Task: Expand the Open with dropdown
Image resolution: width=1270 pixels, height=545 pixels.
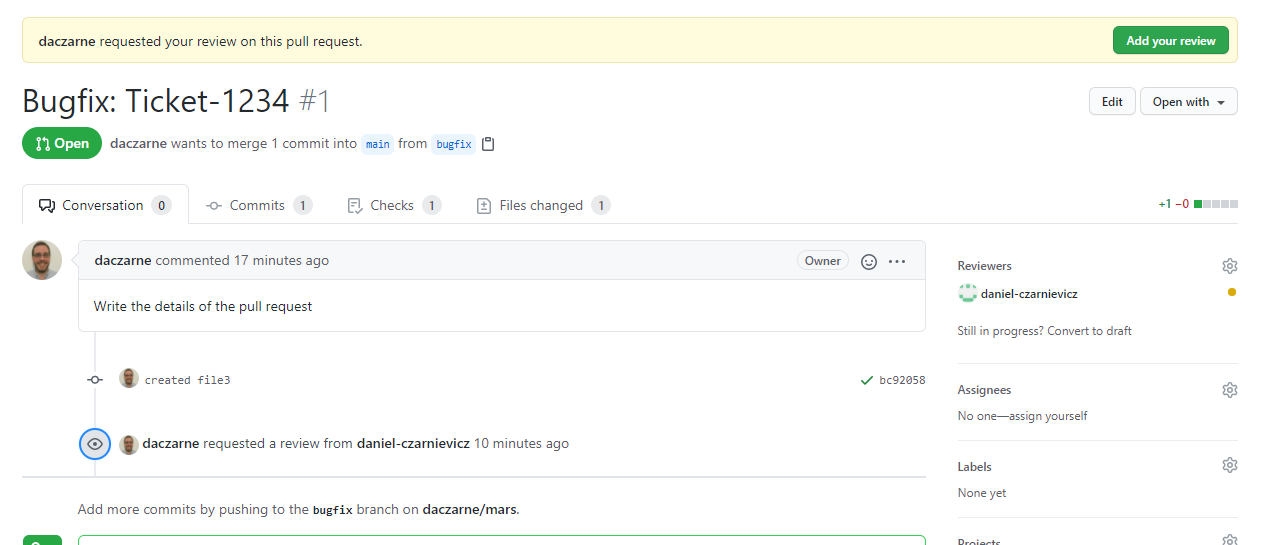Action: tap(1188, 102)
